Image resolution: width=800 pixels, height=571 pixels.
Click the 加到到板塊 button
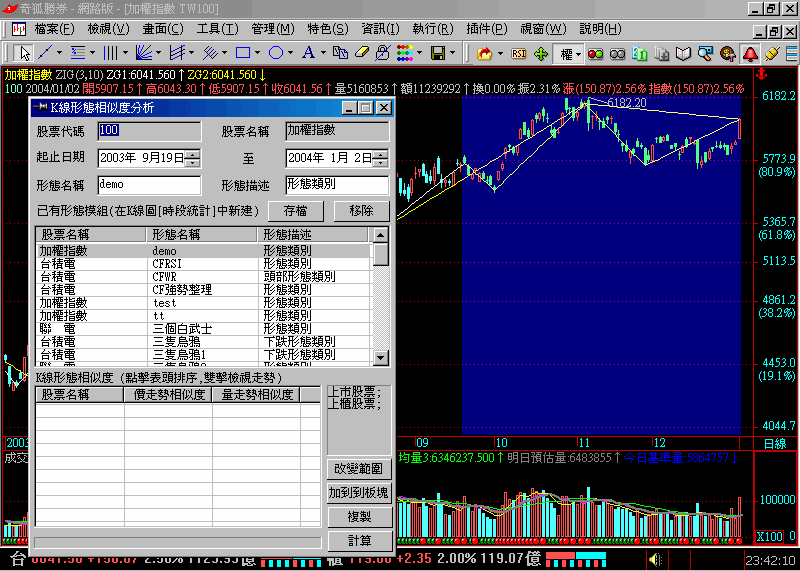click(x=359, y=492)
